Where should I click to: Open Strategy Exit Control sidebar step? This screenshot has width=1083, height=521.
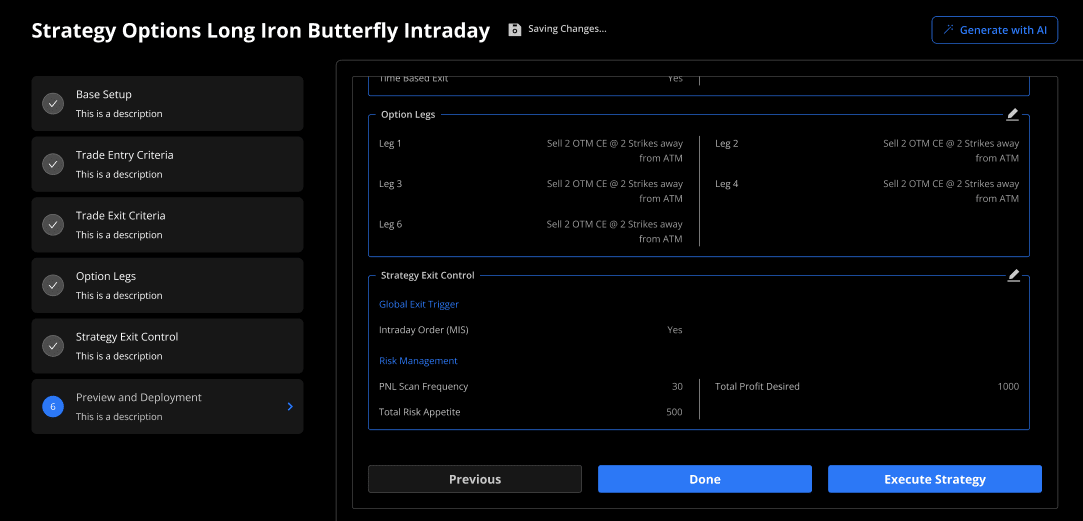[167, 346]
